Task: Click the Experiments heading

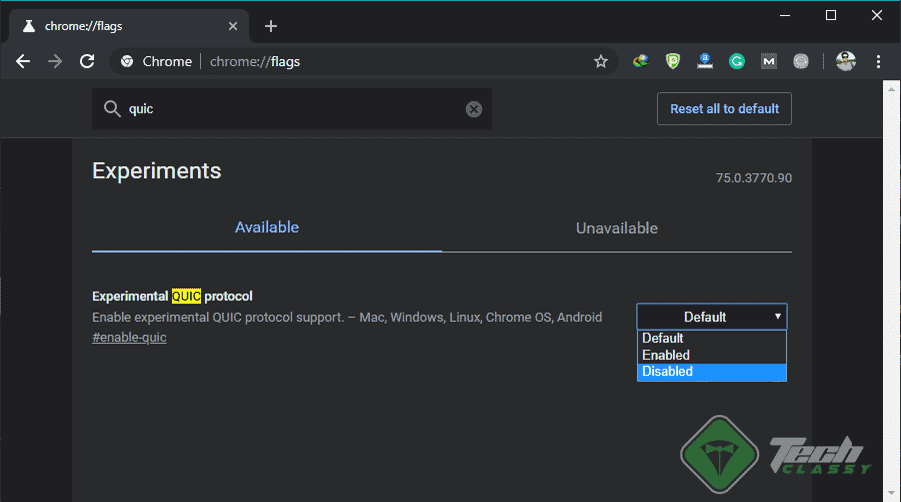Action: point(156,171)
